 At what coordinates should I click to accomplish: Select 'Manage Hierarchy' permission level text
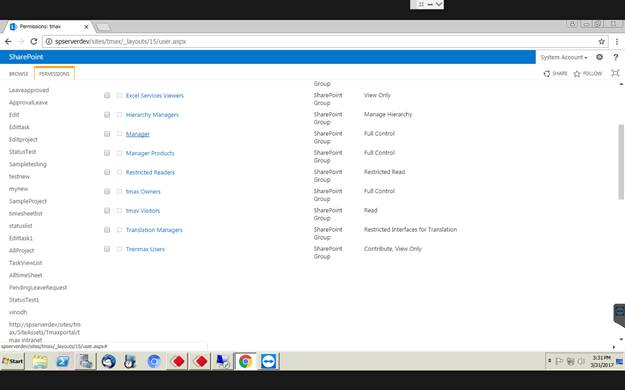coord(388,114)
